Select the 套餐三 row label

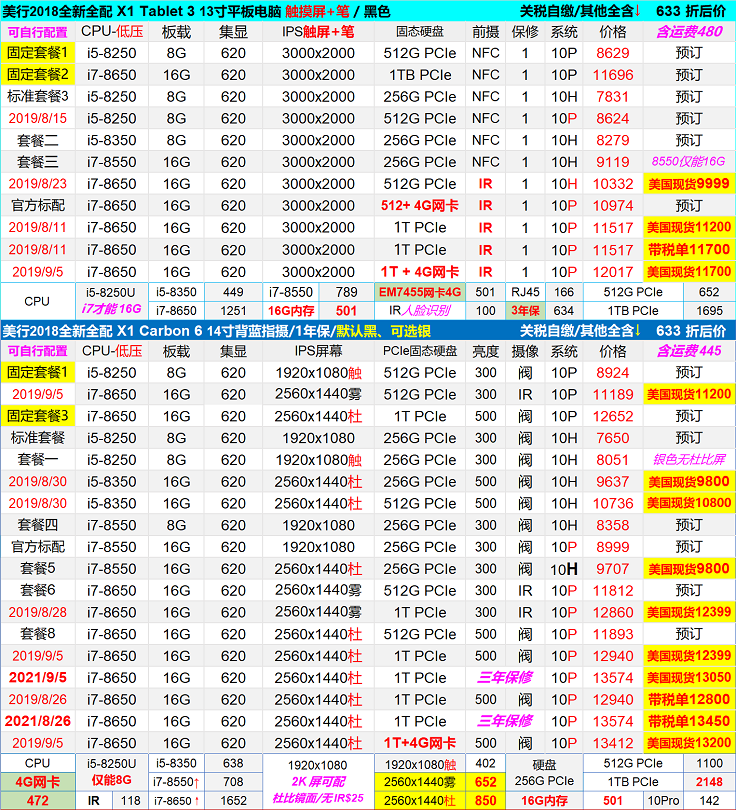pos(38,162)
